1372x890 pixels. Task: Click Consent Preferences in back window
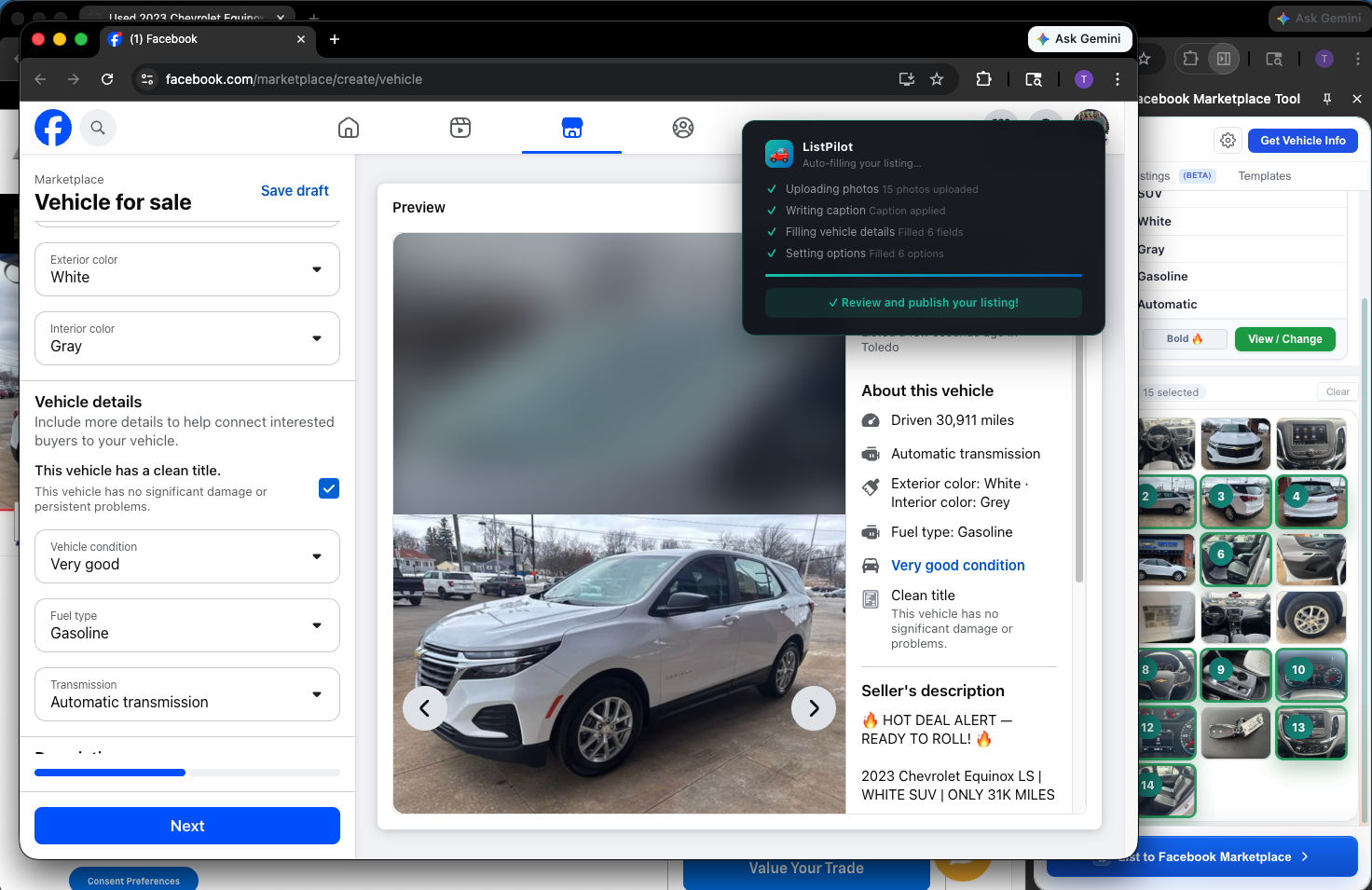tap(133, 881)
